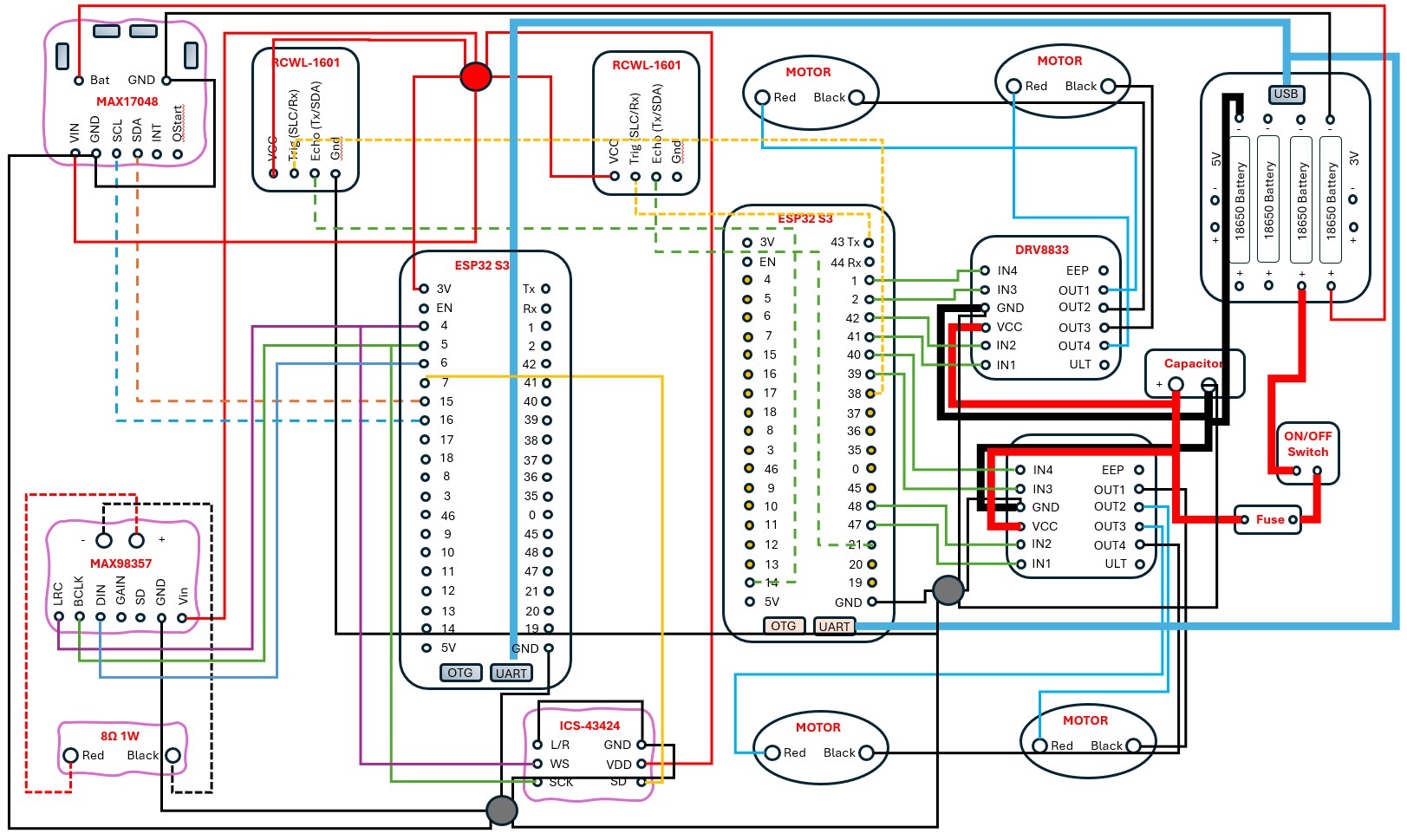The image size is (1407, 840).
Task: Click the DIN pin label on MAX98357
Action: [x=101, y=595]
